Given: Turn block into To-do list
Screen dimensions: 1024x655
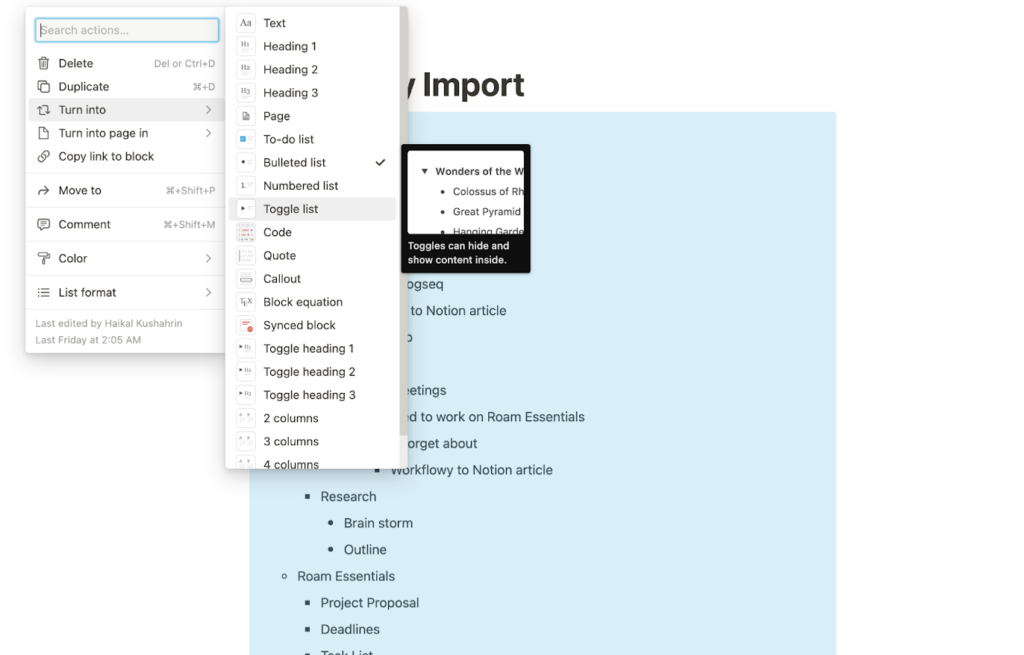Looking at the screenshot, I should pos(313,139).
